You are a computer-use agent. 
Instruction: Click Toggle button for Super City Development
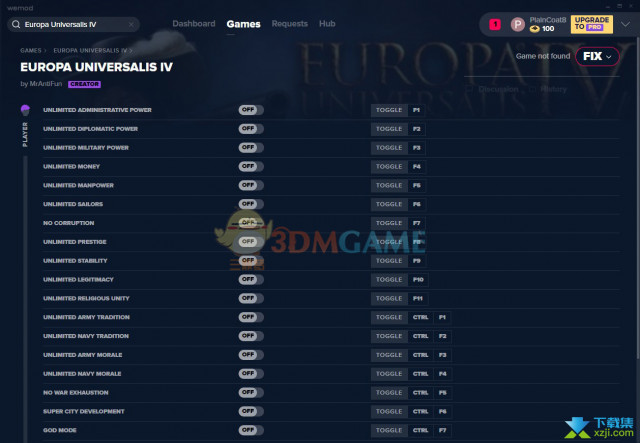(389, 412)
